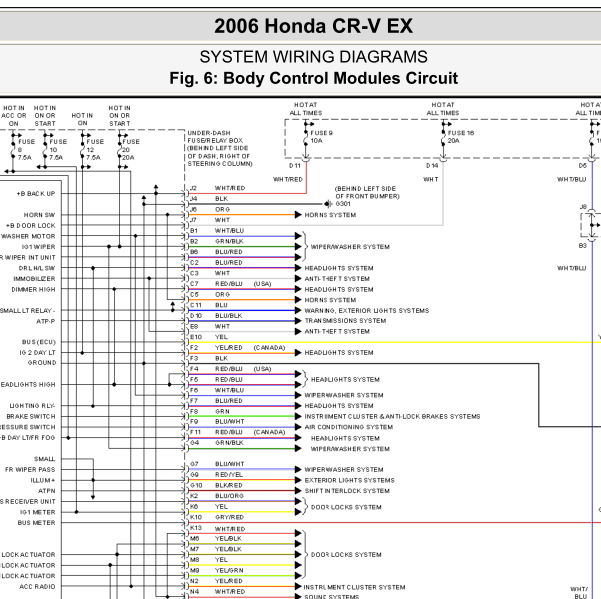
Task: Click "WARNING, EXTERIOR LIGHTS SYSTEMS" reference
Action: click(x=366, y=310)
